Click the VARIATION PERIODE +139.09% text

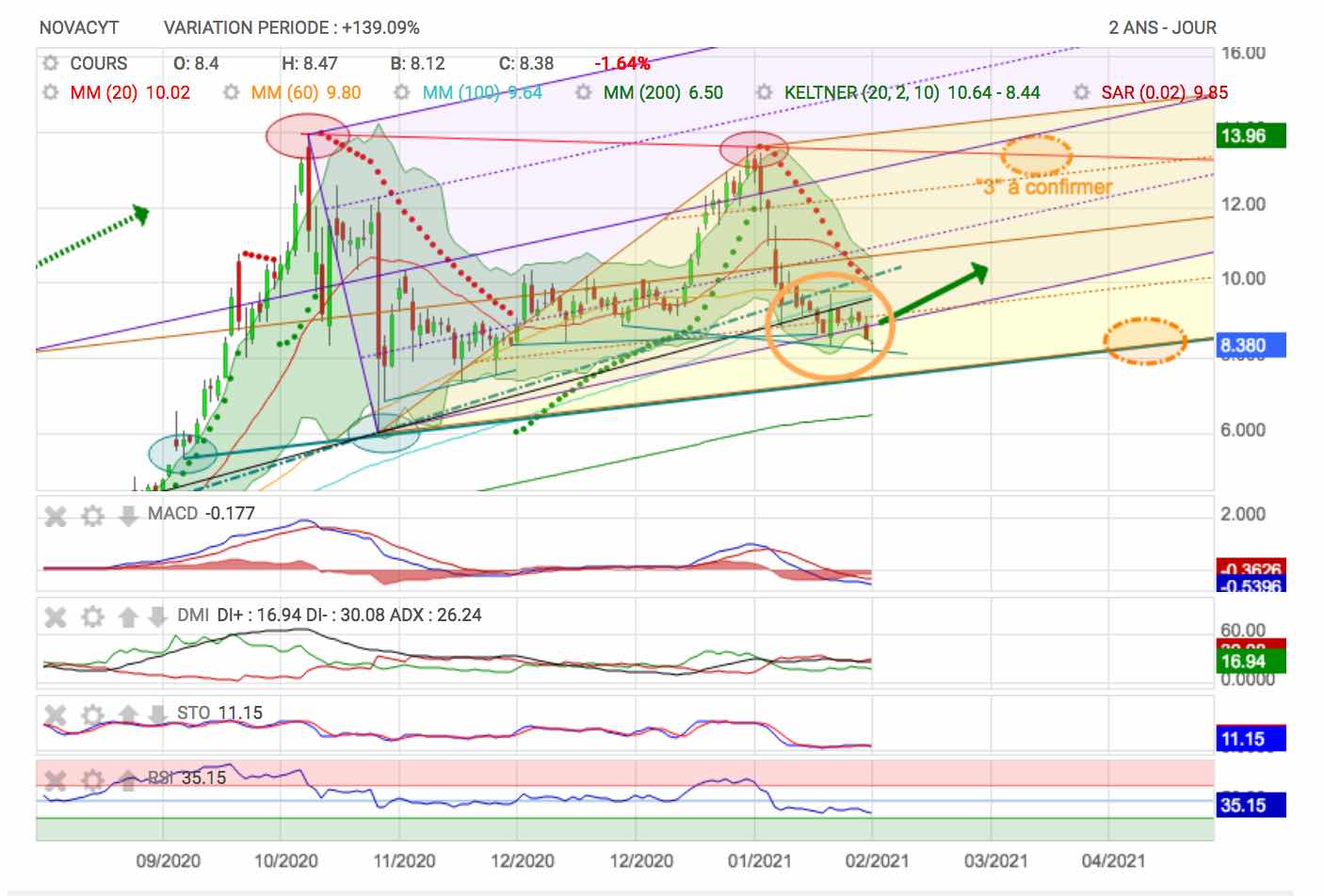click(292, 28)
